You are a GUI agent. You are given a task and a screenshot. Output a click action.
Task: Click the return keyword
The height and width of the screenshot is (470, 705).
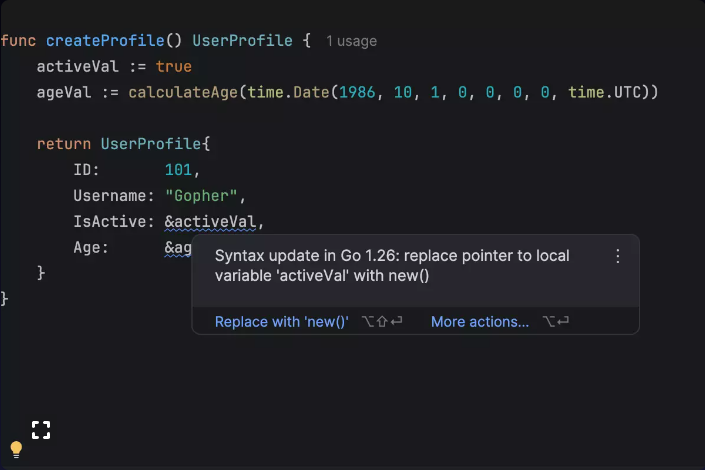pos(64,144)
